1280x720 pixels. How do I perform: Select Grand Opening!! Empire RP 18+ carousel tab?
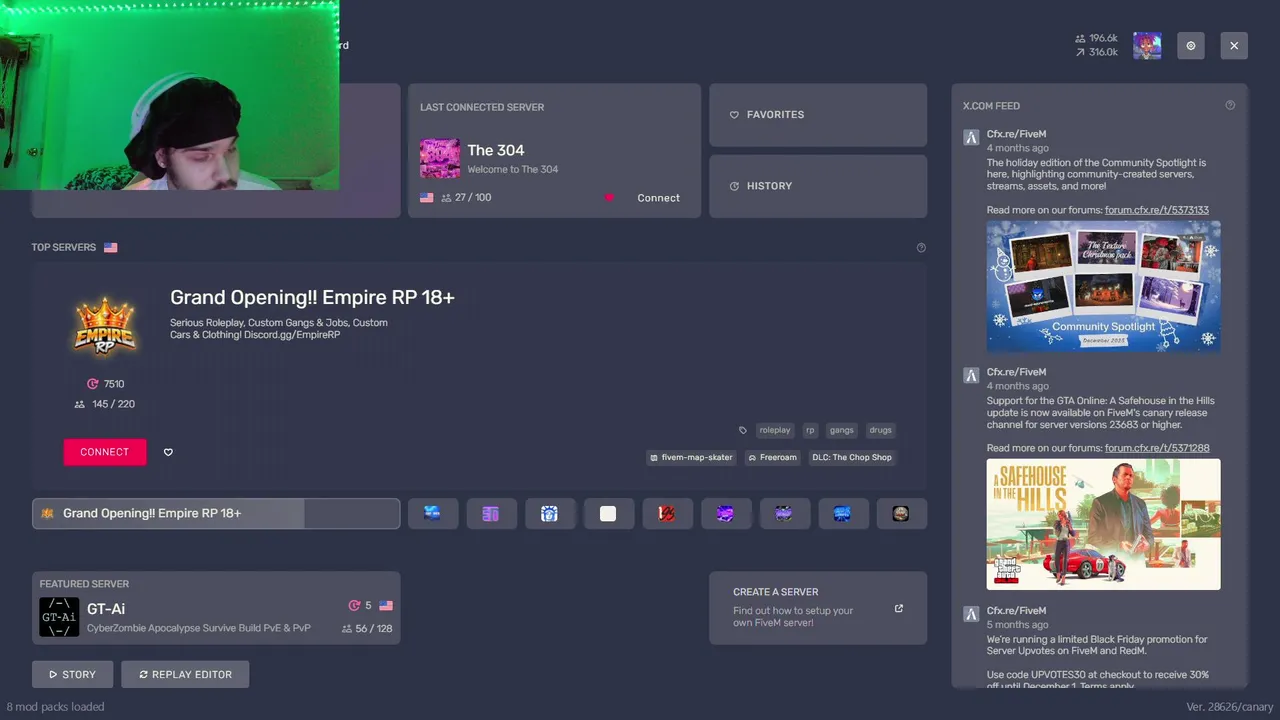pos(216,513)
